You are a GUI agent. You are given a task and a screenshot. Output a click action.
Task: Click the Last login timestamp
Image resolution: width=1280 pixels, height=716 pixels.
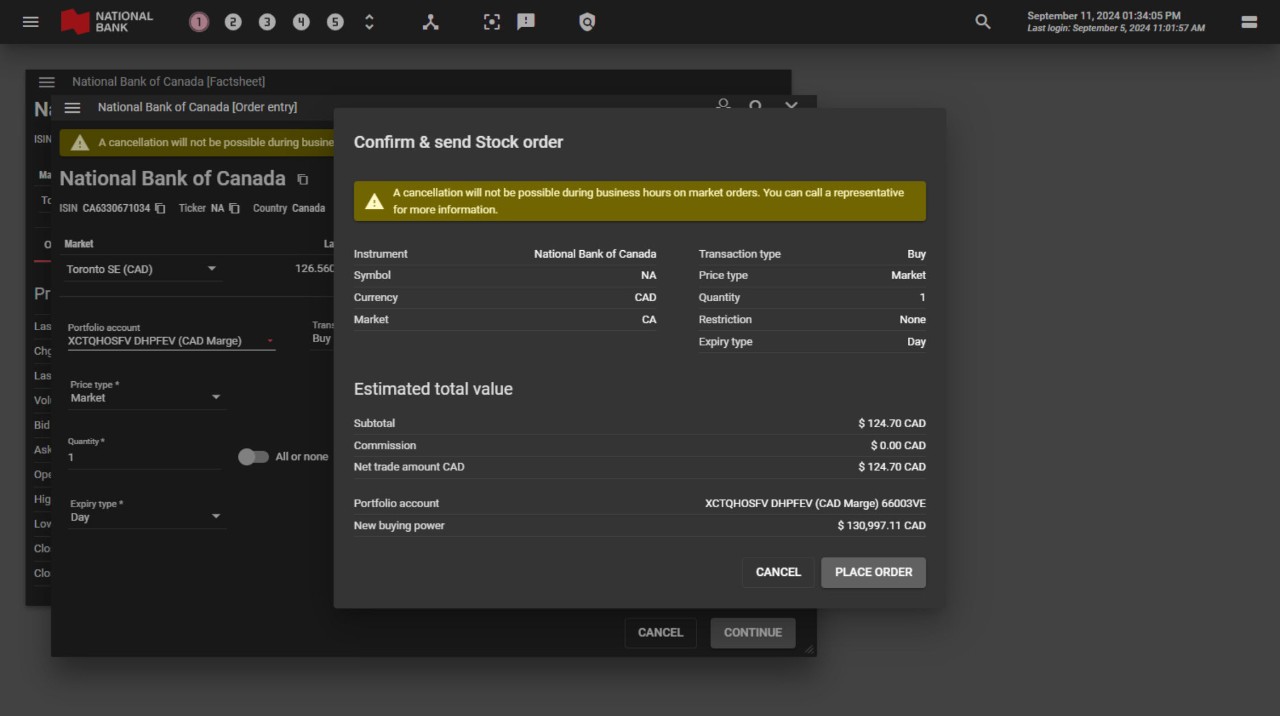pyautogui.click(x=1116, y=28)
